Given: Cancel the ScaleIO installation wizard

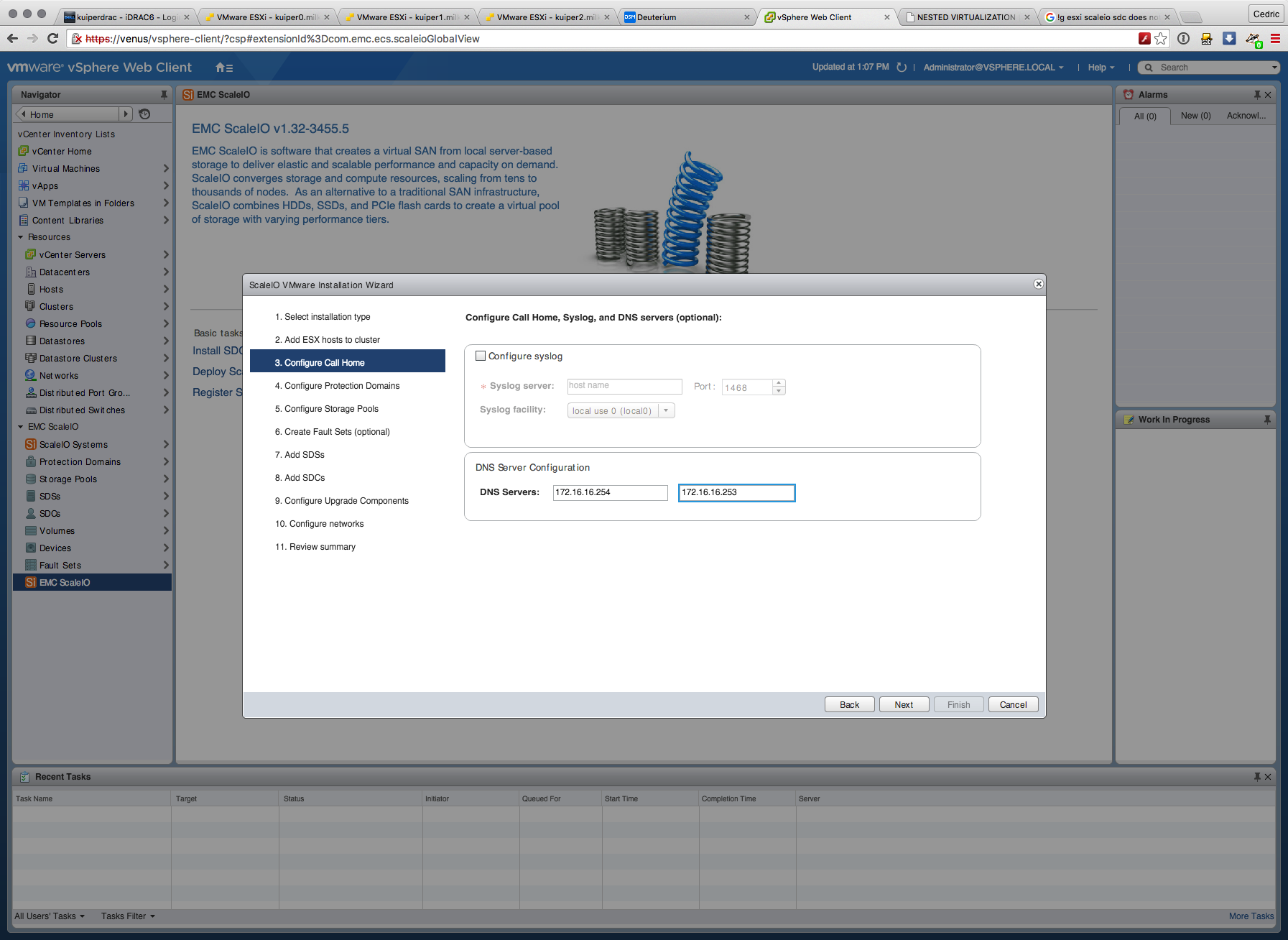Looking at the screenshot, I should 1013,705.
